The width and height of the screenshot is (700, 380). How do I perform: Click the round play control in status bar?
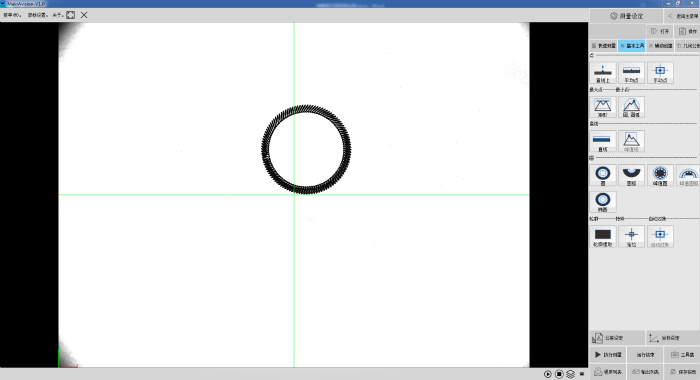(x=547, y=374)
